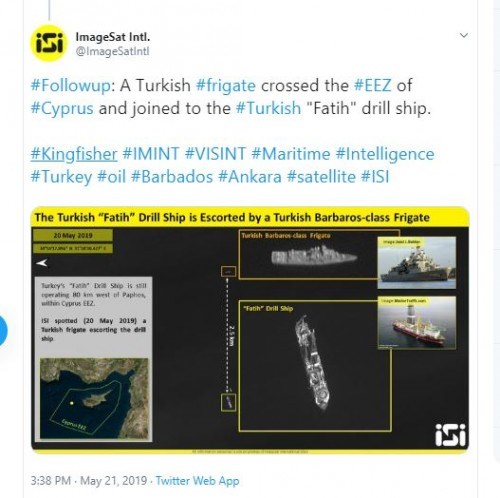Open ImageSat Intl. profile name
This screenshot has width=500, height=498.
(x=113, y=37)
